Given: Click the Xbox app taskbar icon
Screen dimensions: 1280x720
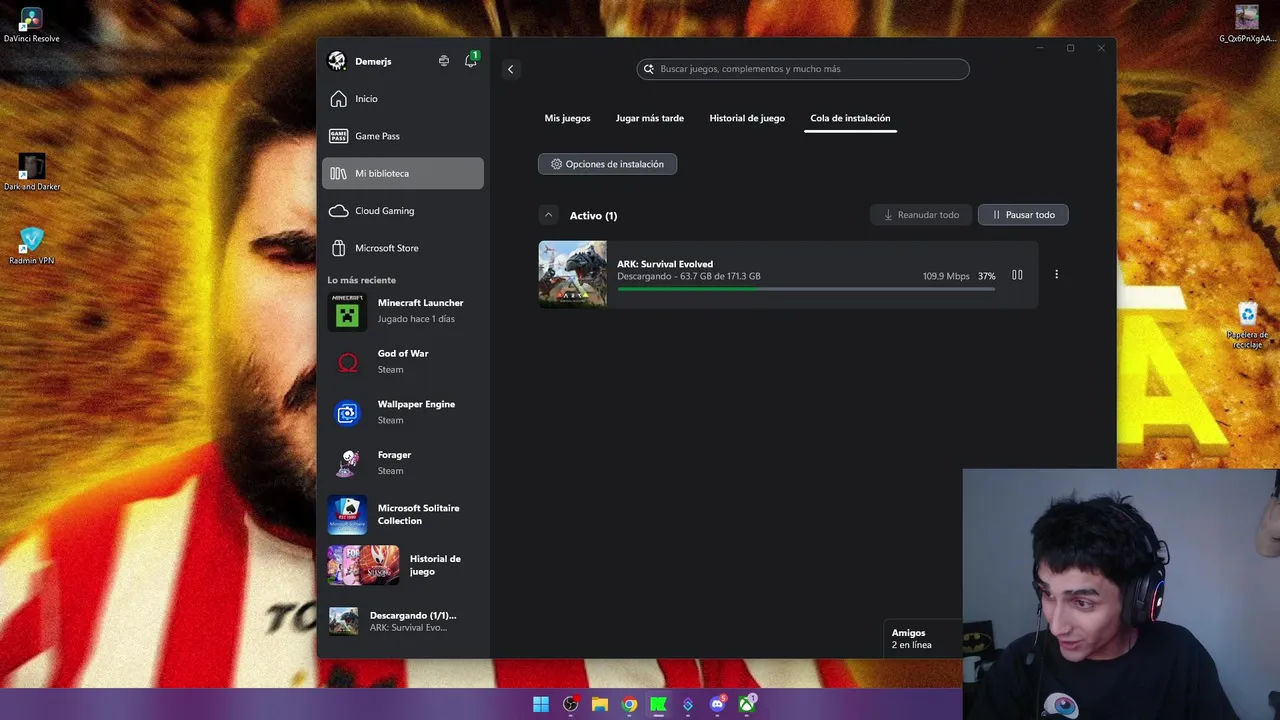Looking at the screenshot, I should coord(746,704).
